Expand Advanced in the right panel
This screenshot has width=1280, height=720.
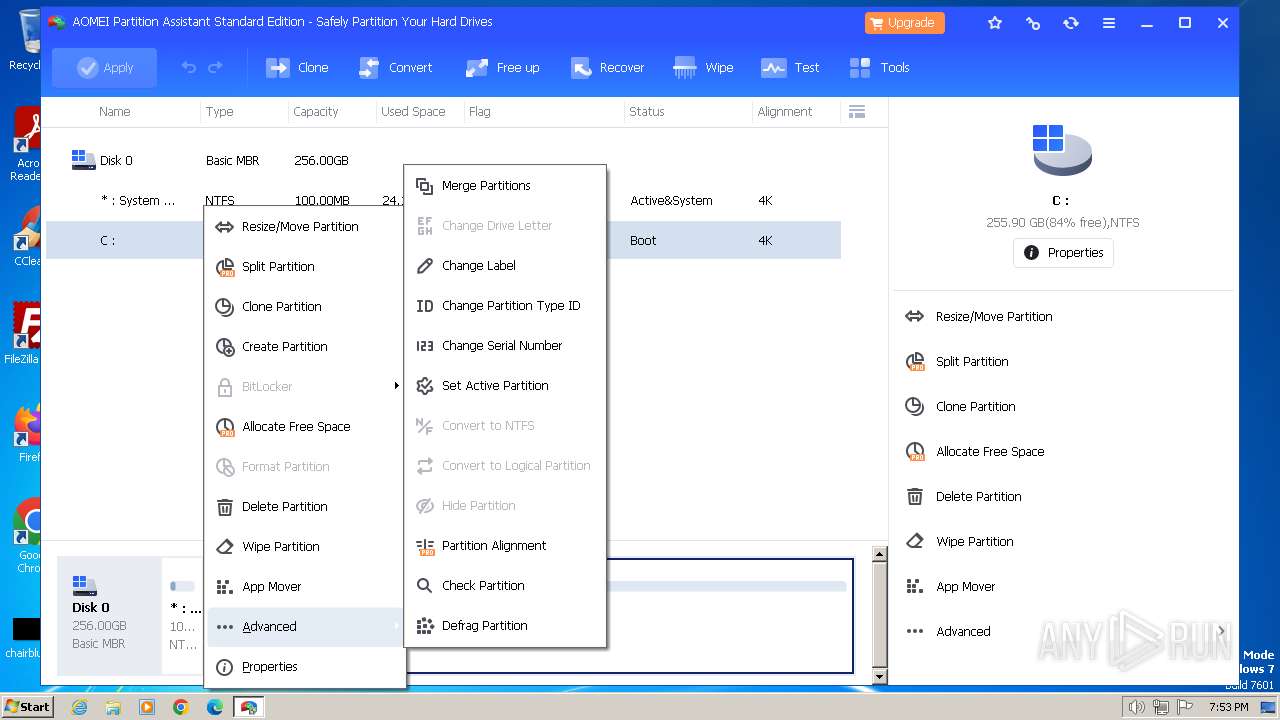pos(1064,632)
